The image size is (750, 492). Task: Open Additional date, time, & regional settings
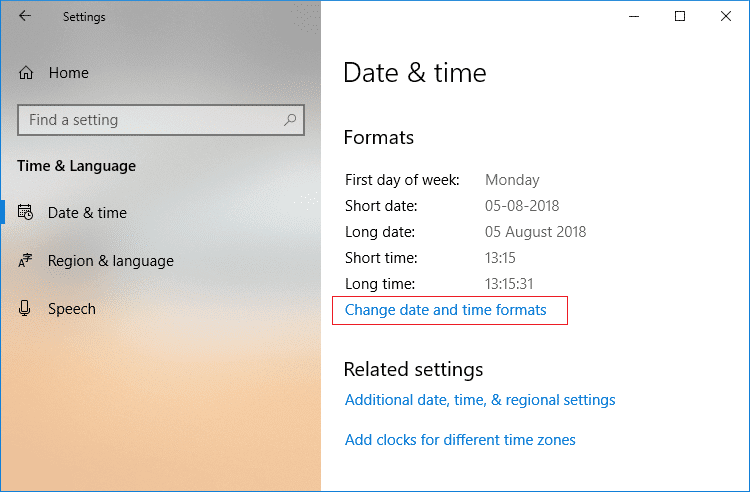(x=480, y=400)
